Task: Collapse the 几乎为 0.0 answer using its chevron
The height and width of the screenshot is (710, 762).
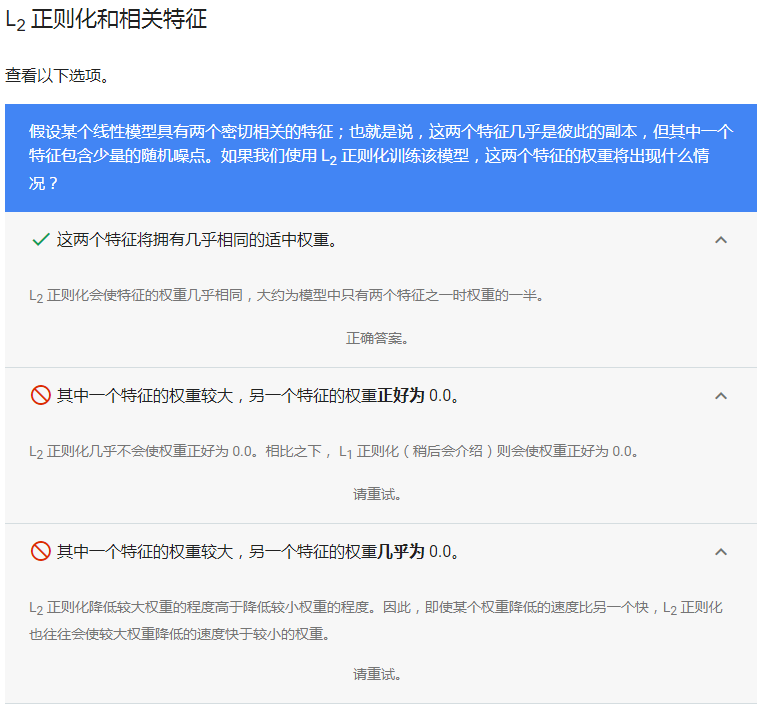Action: click(721, 552)
